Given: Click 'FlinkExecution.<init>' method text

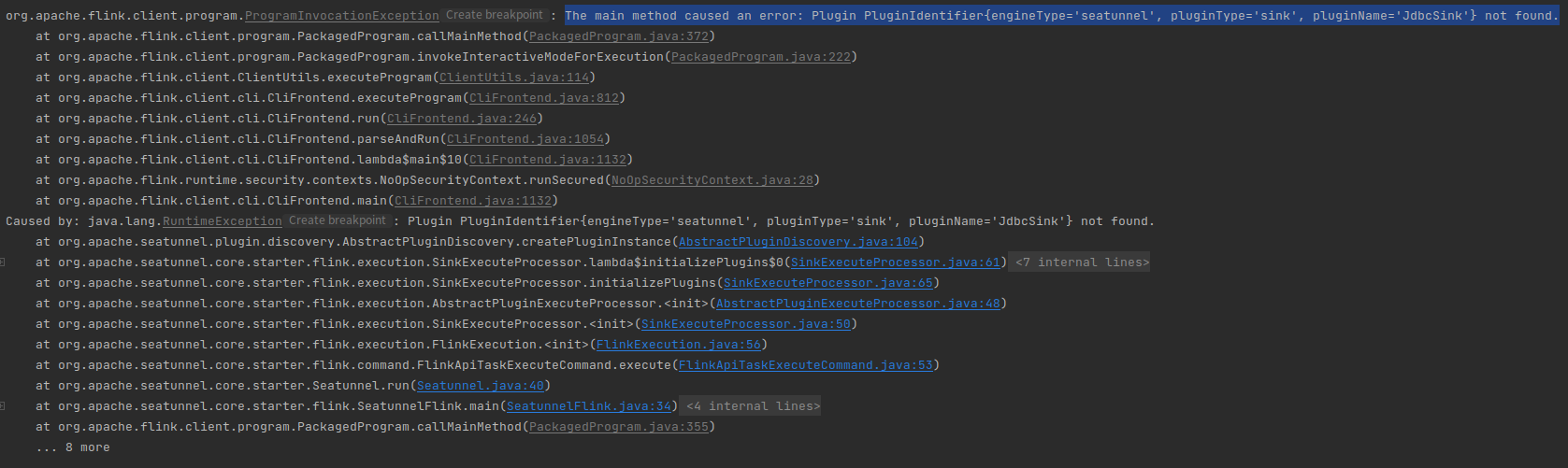Looking at the screenshot, I should (511, 345).
